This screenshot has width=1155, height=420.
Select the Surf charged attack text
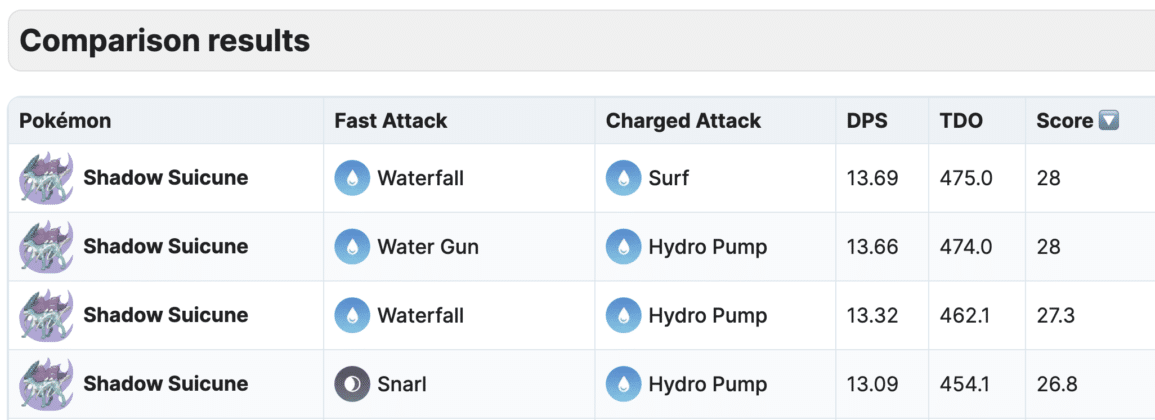coord(668,179)
